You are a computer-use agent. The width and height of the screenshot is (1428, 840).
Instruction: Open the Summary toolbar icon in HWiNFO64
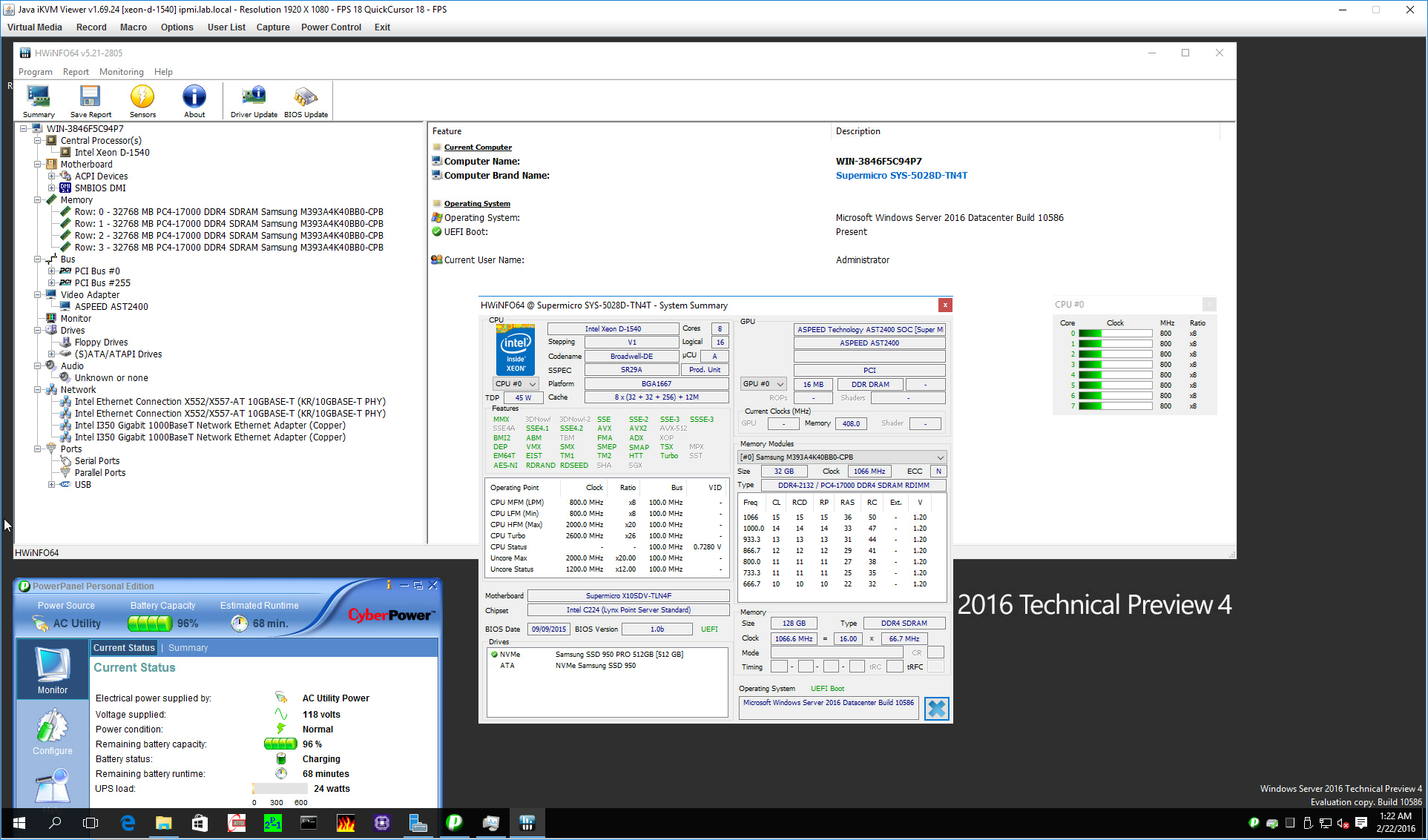point(39,102)
